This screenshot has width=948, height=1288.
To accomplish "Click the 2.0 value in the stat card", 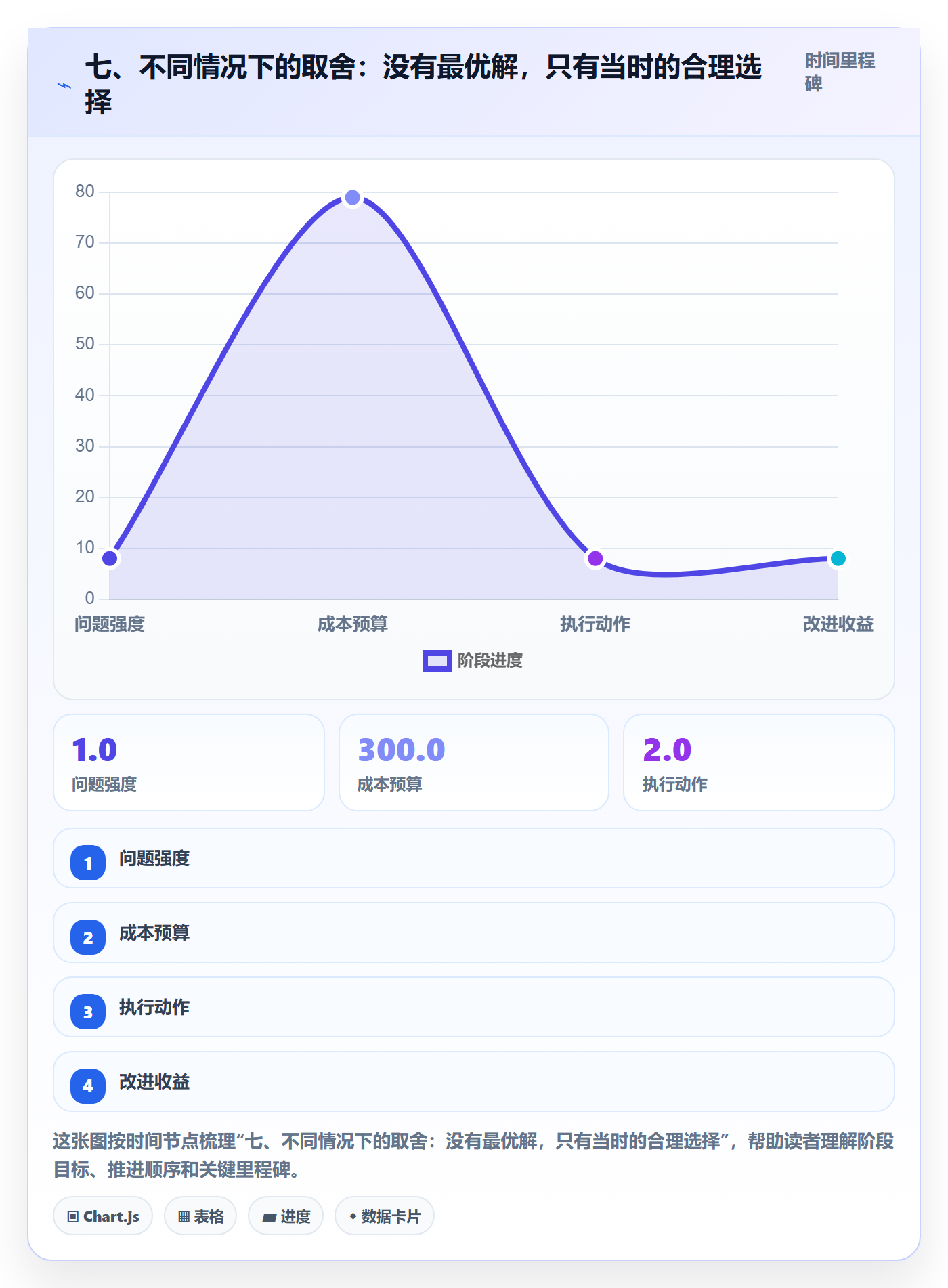I will (667, 750).
